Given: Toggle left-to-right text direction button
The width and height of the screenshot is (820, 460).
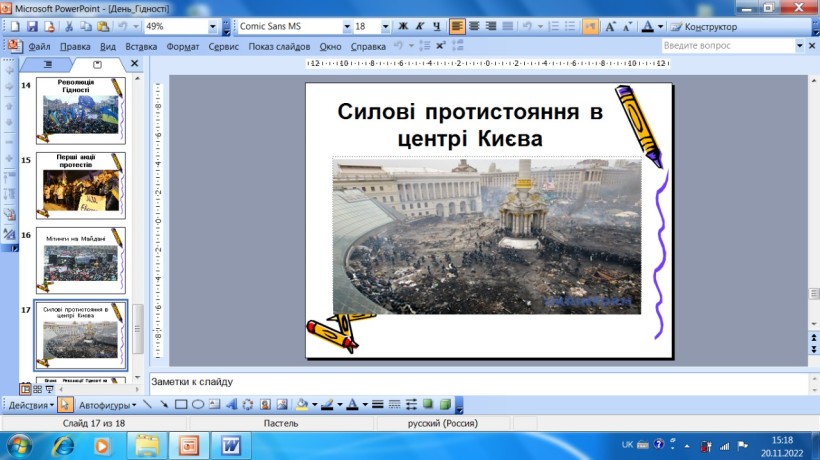Looking at the screenshot, I should click(590, 26).
